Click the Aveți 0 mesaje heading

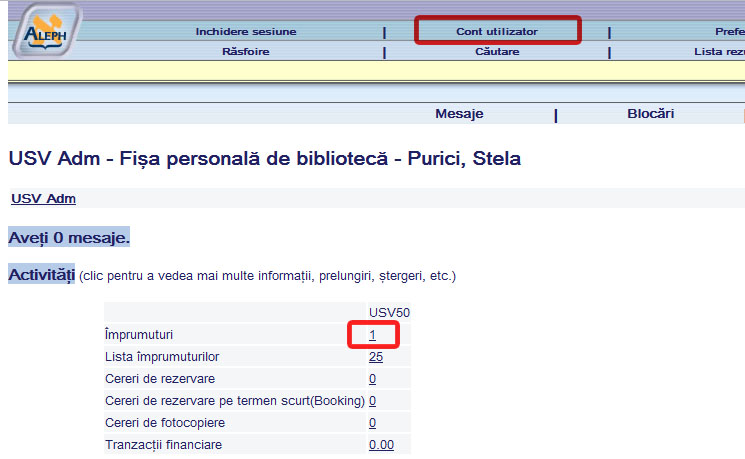69,238
